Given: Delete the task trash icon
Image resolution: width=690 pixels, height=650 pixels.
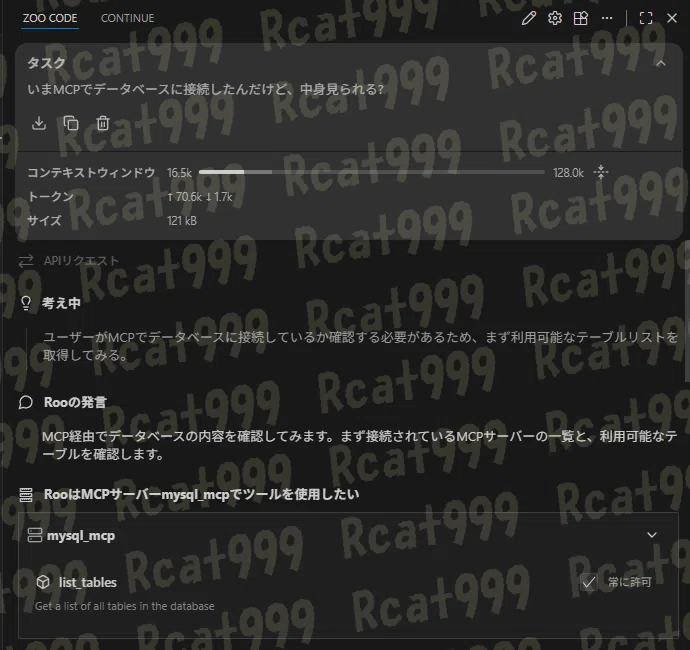Looking at the screenshot, I should click(x=103, y=123).
